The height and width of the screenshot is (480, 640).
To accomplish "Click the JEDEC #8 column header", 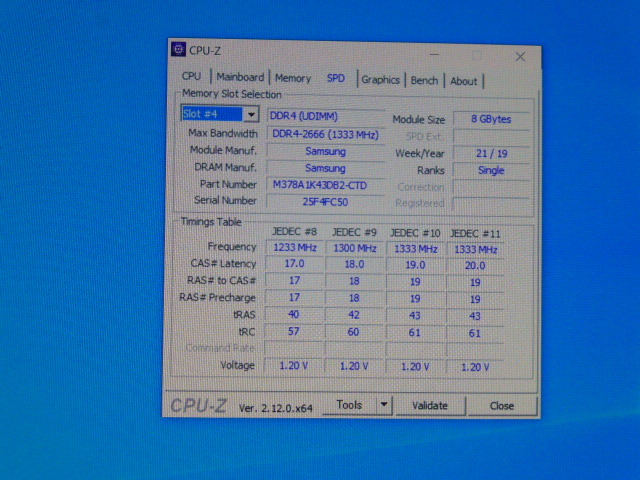I will click(x=294, y=231).
